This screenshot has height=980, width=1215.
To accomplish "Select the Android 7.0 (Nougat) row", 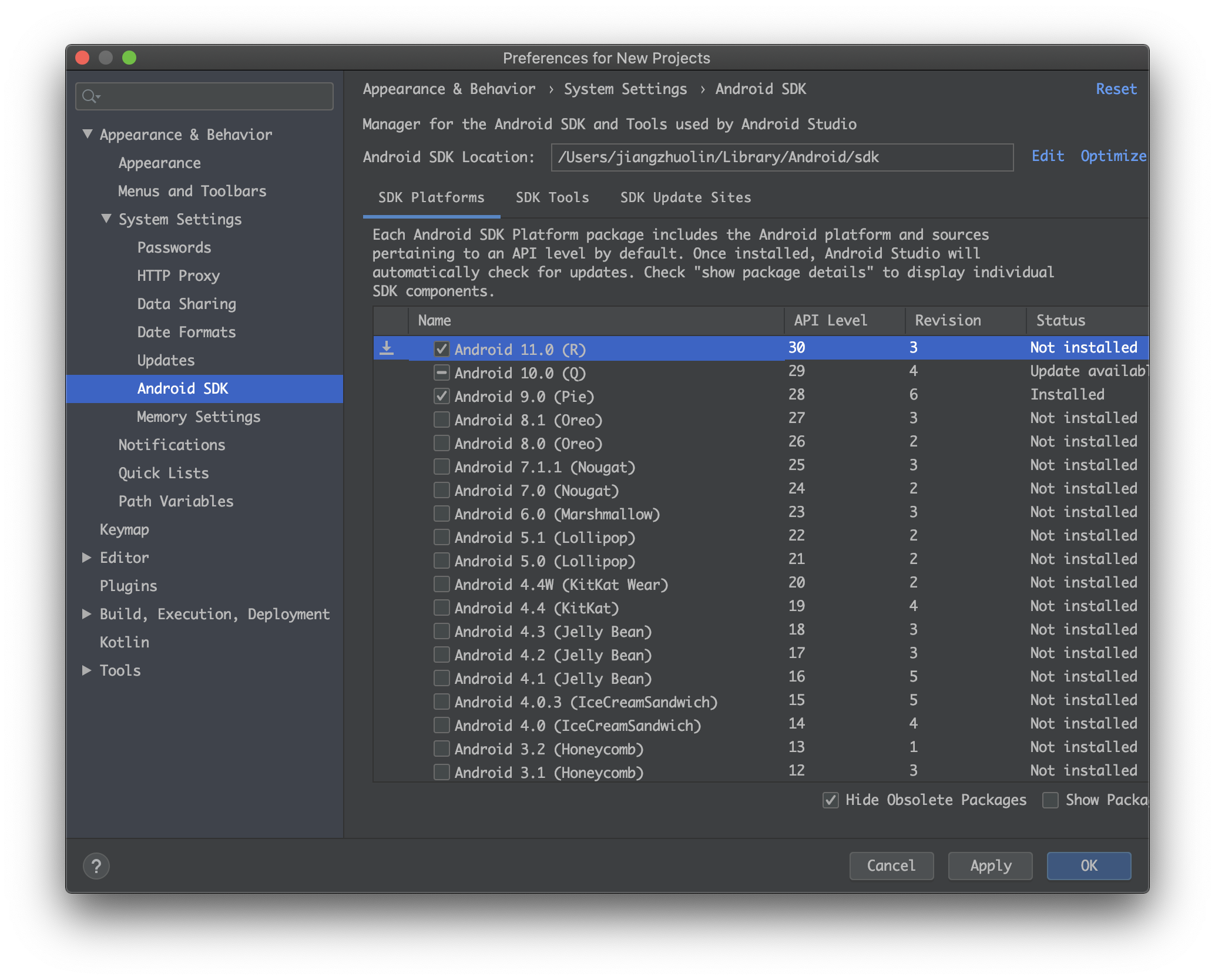I will (760, 489).
